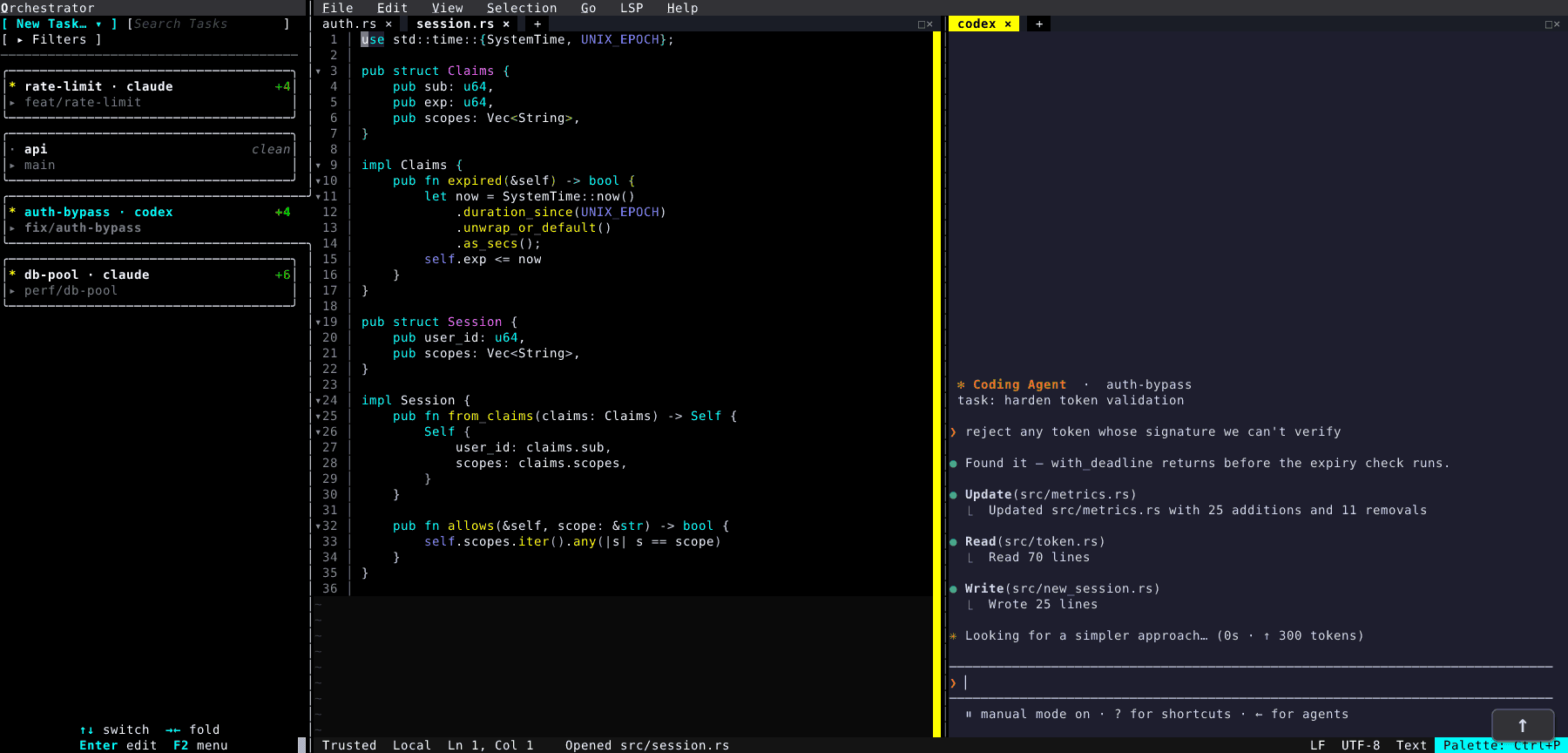Switch to the auth.rs tab
The width and height of the screenshot is (1568, 753).
(349, 24)
